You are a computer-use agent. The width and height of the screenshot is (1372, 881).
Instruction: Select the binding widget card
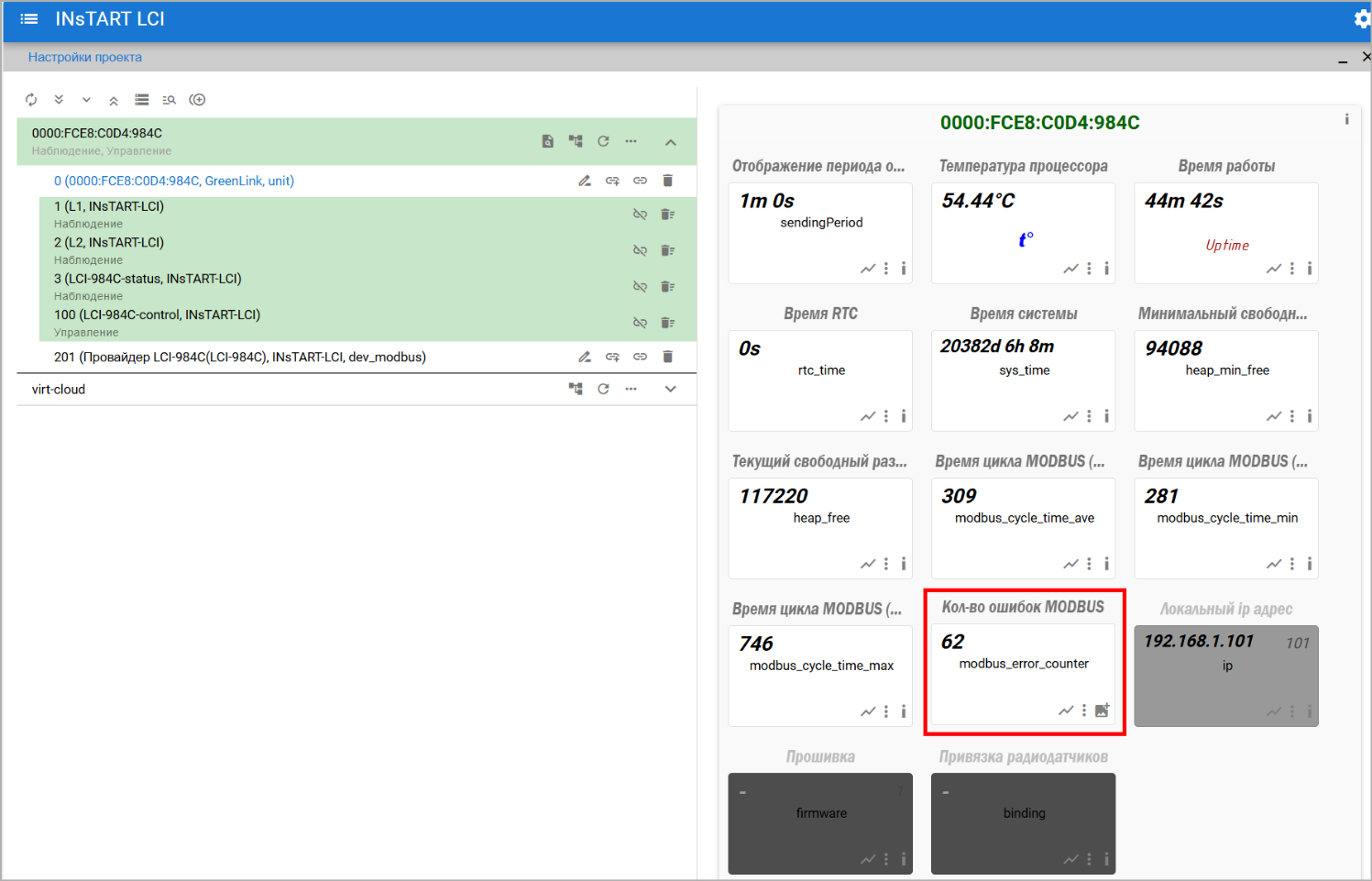[1024, 823]
